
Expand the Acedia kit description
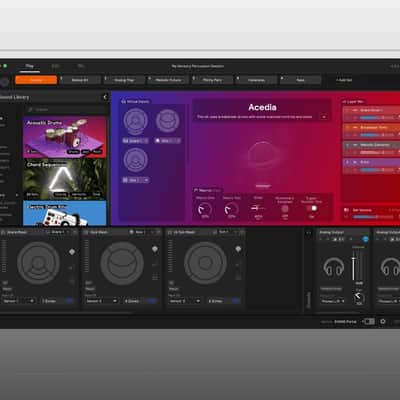323,117
